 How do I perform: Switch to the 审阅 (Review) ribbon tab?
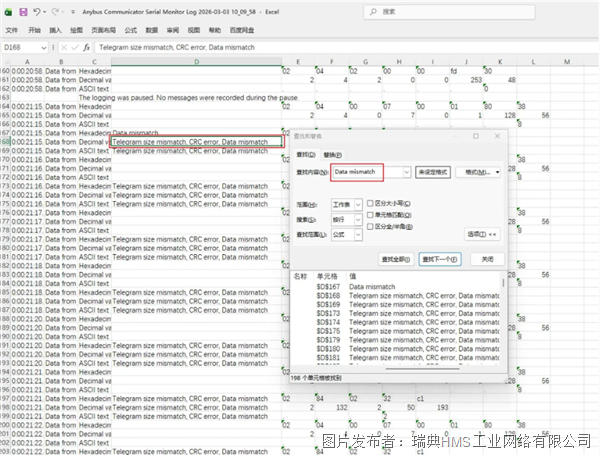(x=173, y=30)
